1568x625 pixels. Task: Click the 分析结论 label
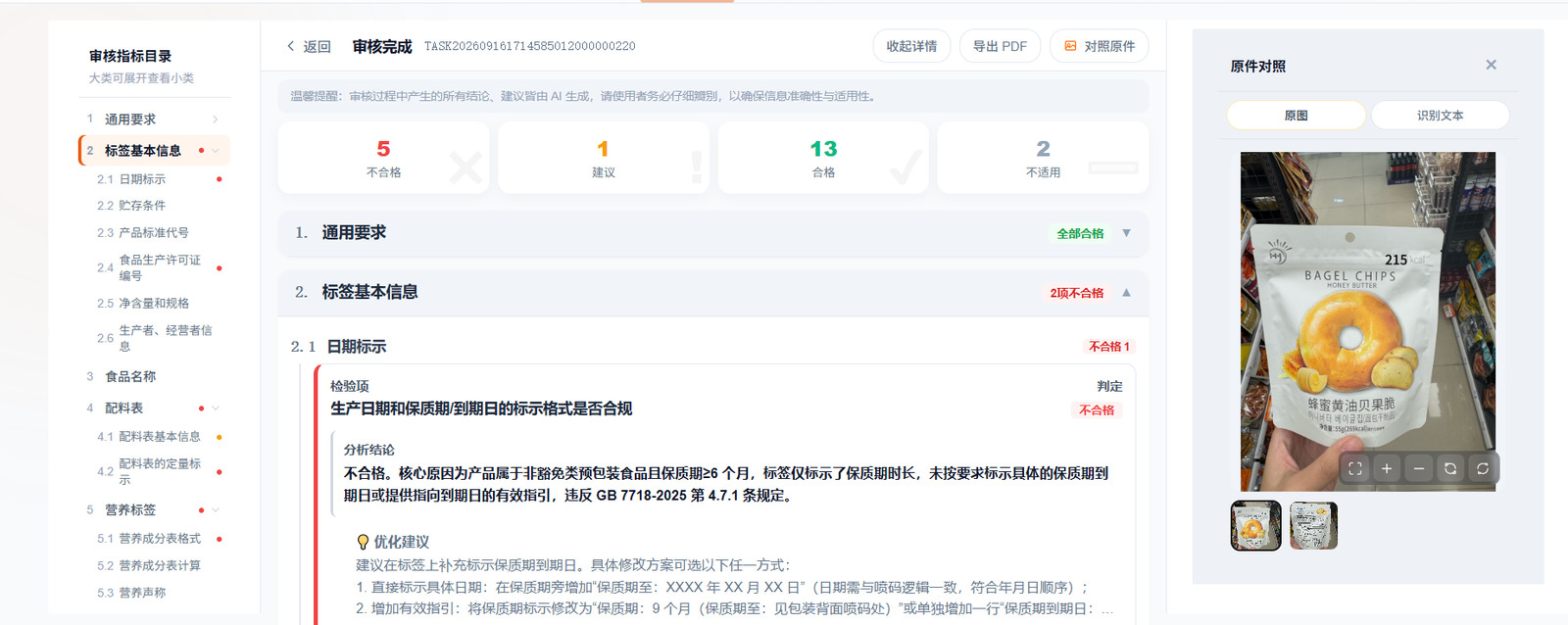coord(369,450)
